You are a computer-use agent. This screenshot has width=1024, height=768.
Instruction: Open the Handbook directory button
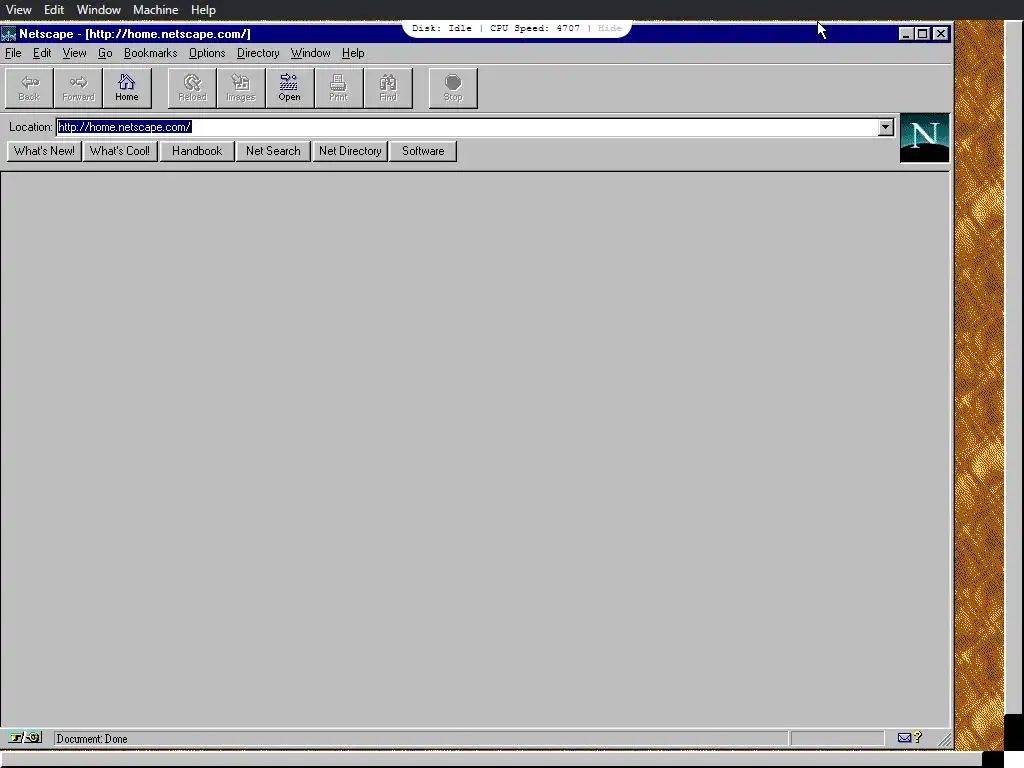point(197,151)
